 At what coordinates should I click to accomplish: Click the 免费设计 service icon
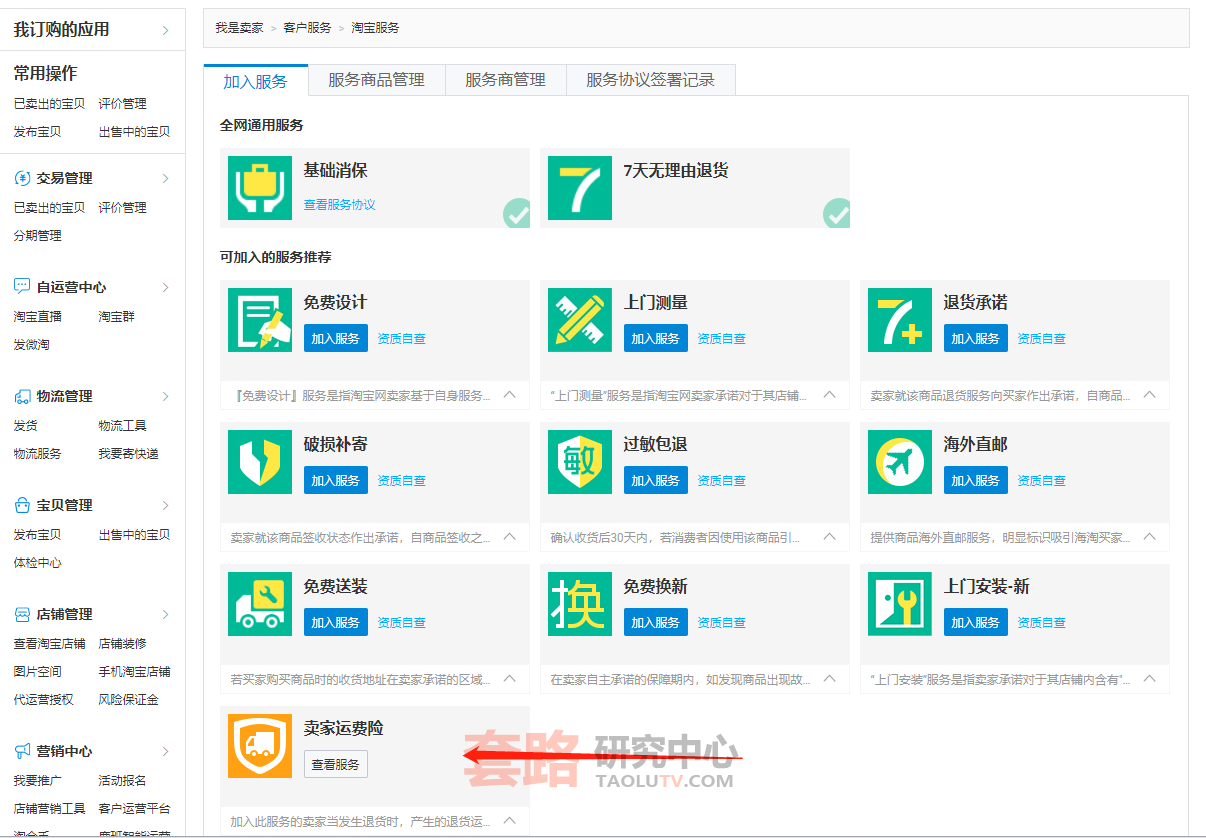tap(260, 320)
